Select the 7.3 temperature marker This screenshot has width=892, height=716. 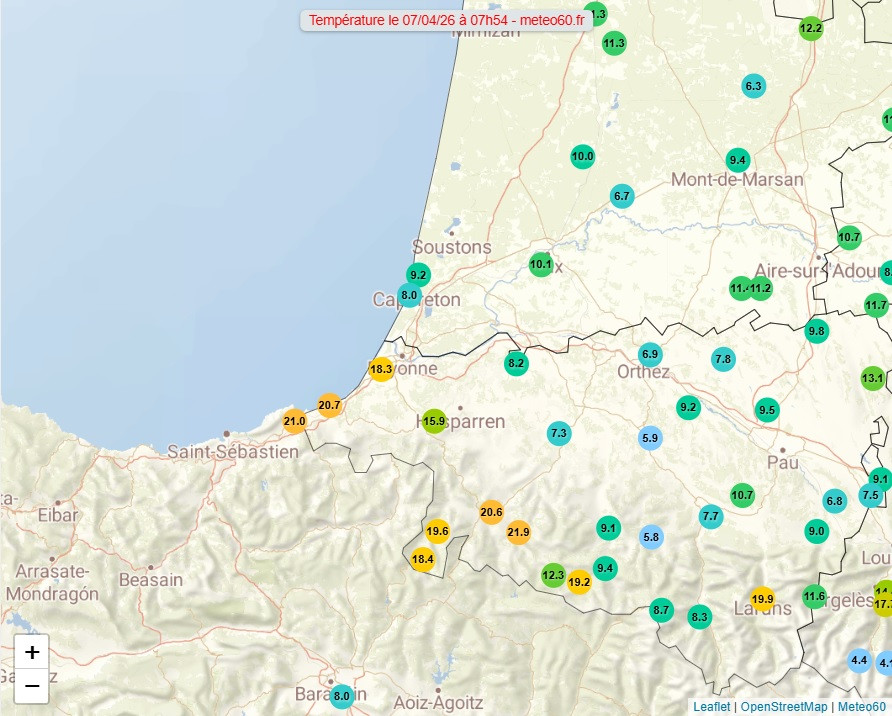coord(559,433)
